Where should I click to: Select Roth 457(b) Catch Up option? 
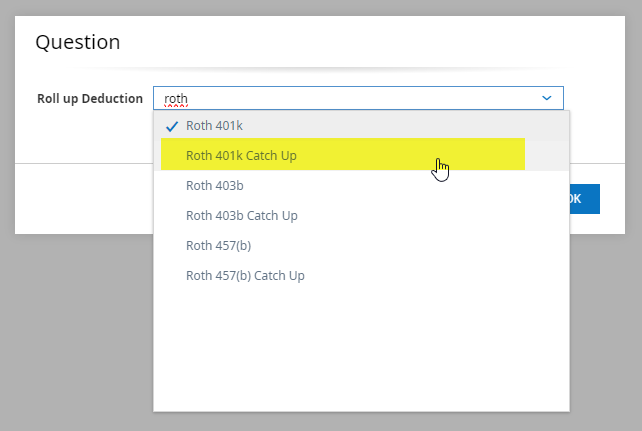[245, 275]
